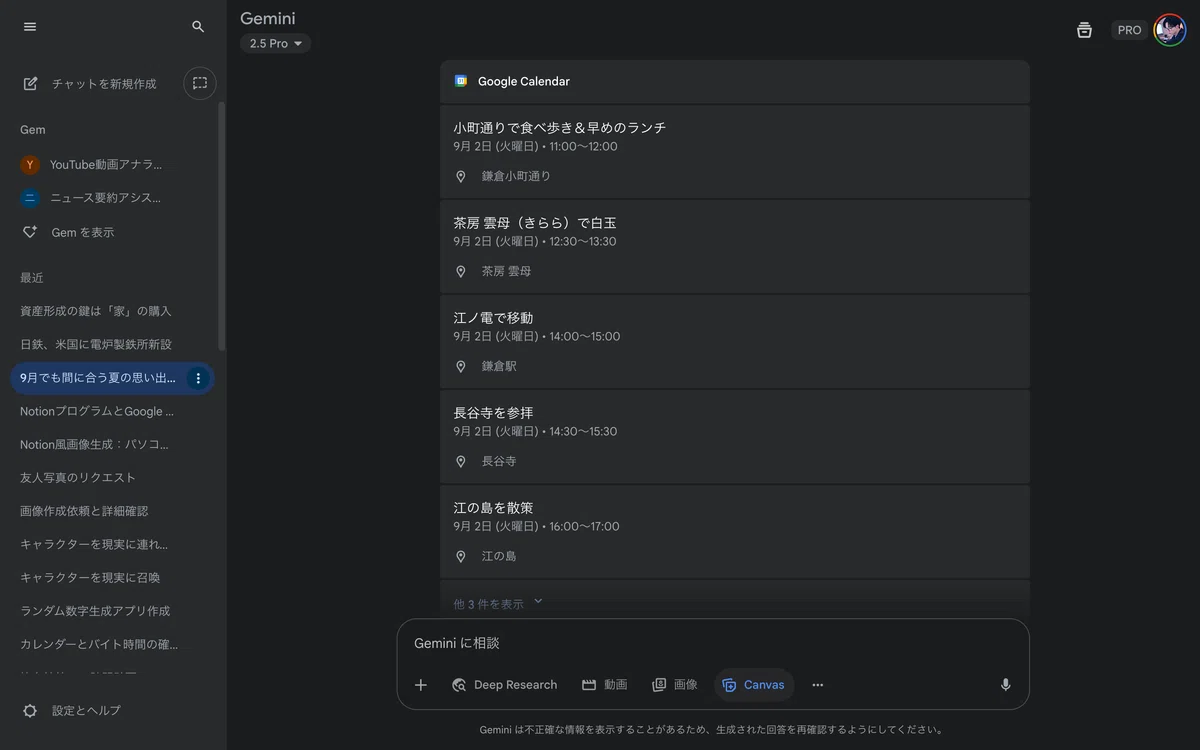The height and width of the screenshot is (750, 1200).
Task: Toggle Deep Research tool
Action: coord(504,685)
